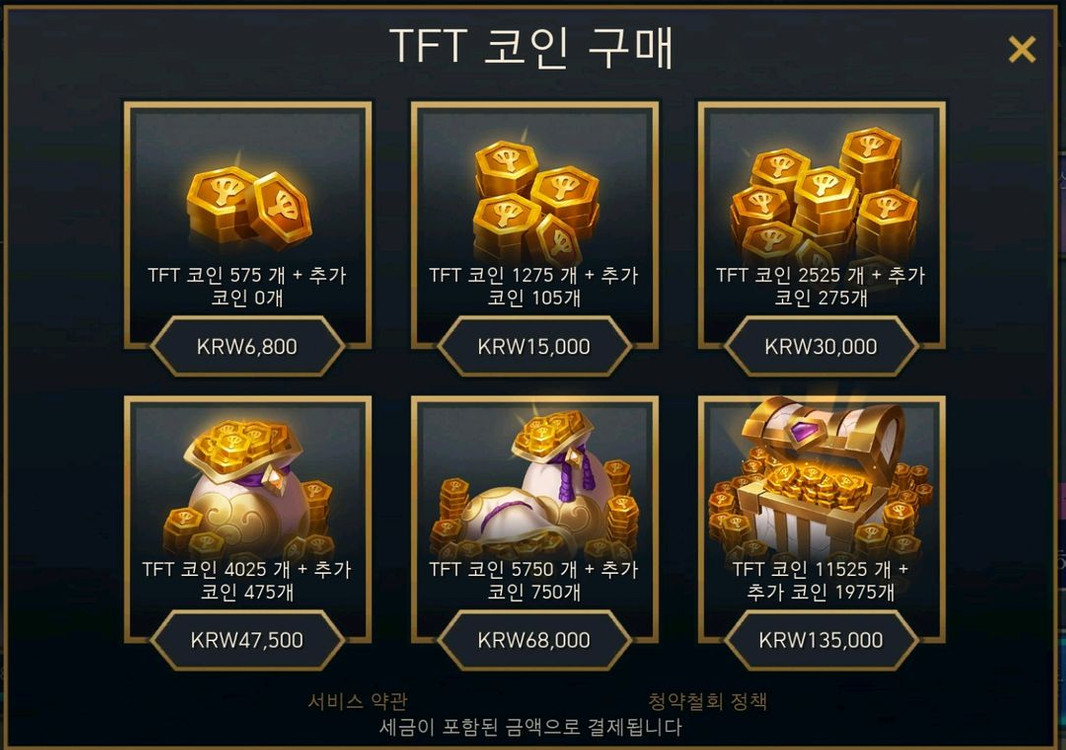
Task: Click the '추가 코인 1975개' bonus text
Action: [821, 592]
